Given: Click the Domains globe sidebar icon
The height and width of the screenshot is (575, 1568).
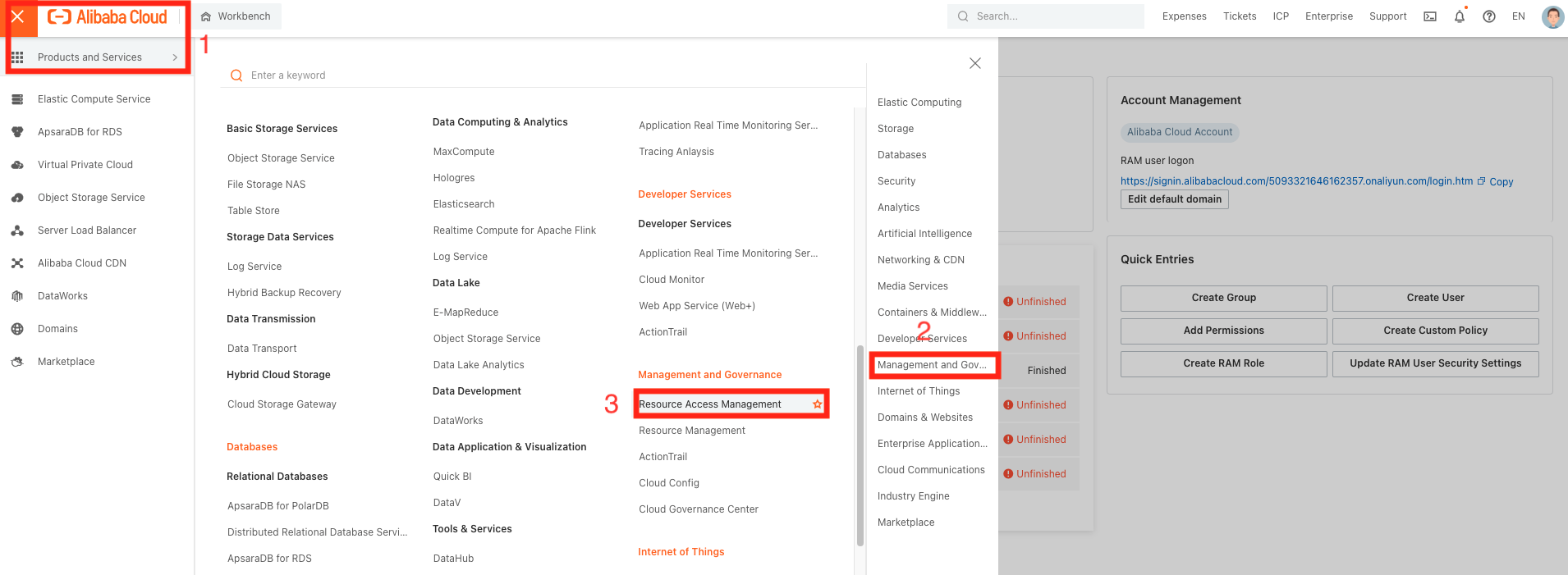Looking at the screenshot, I should tap(17, 329).
